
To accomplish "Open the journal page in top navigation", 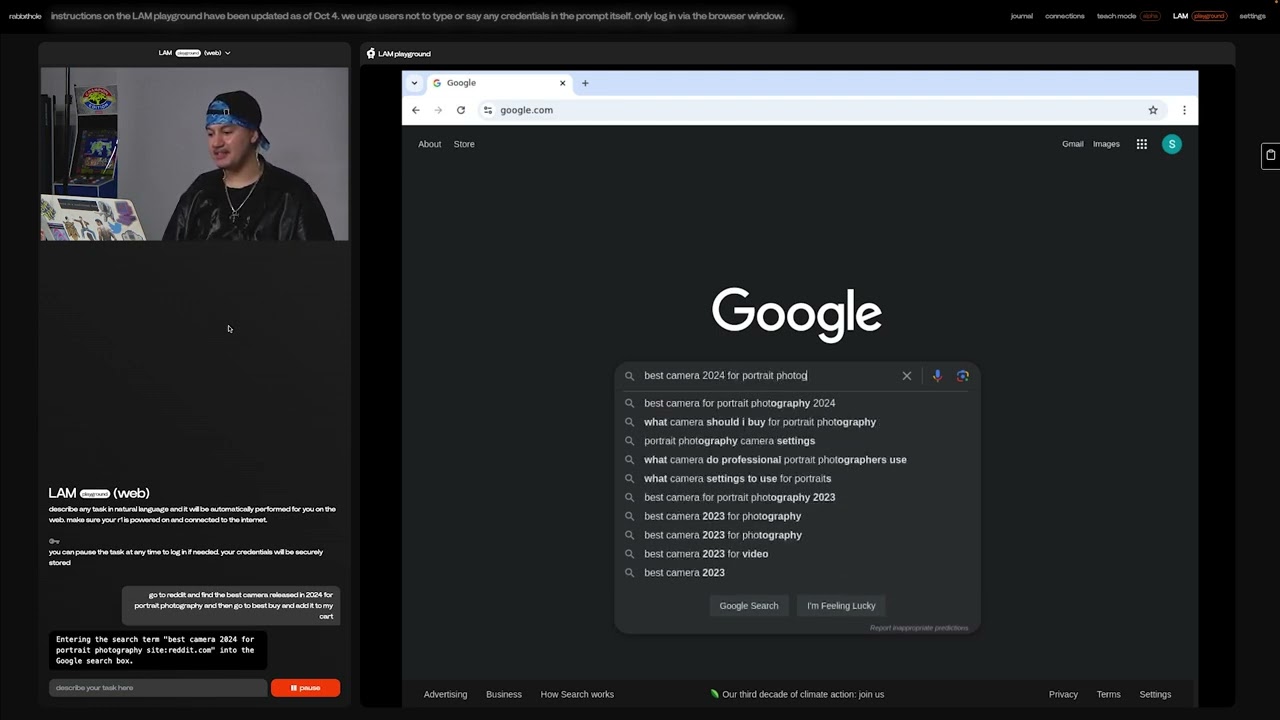I will pyautogui.click(x=1021, y=16).
